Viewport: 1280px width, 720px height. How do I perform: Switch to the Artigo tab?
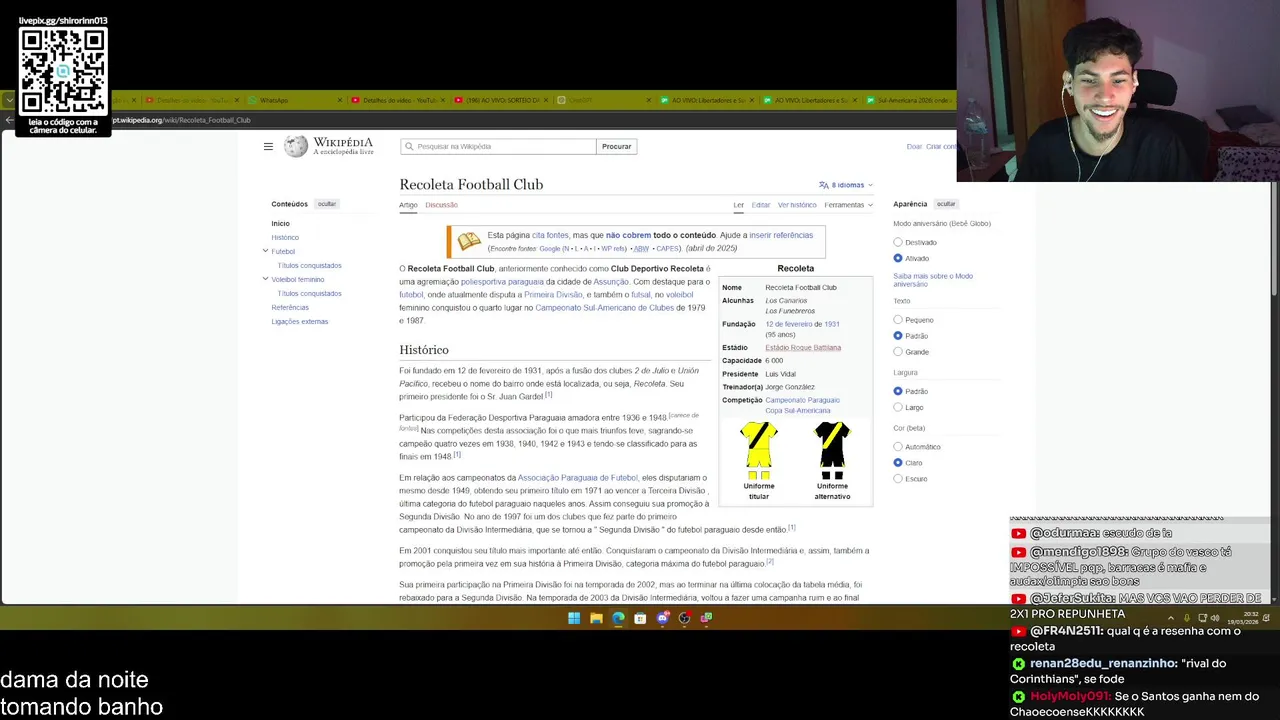(x=408, y=205)
